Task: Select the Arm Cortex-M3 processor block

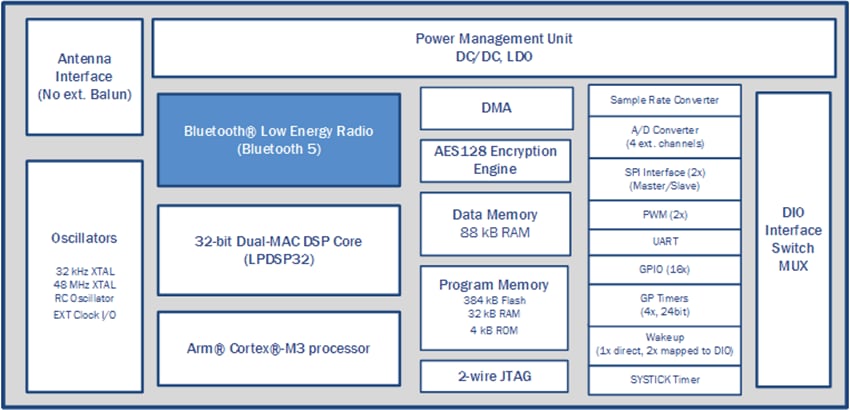Action: click(x=278, y=349)
